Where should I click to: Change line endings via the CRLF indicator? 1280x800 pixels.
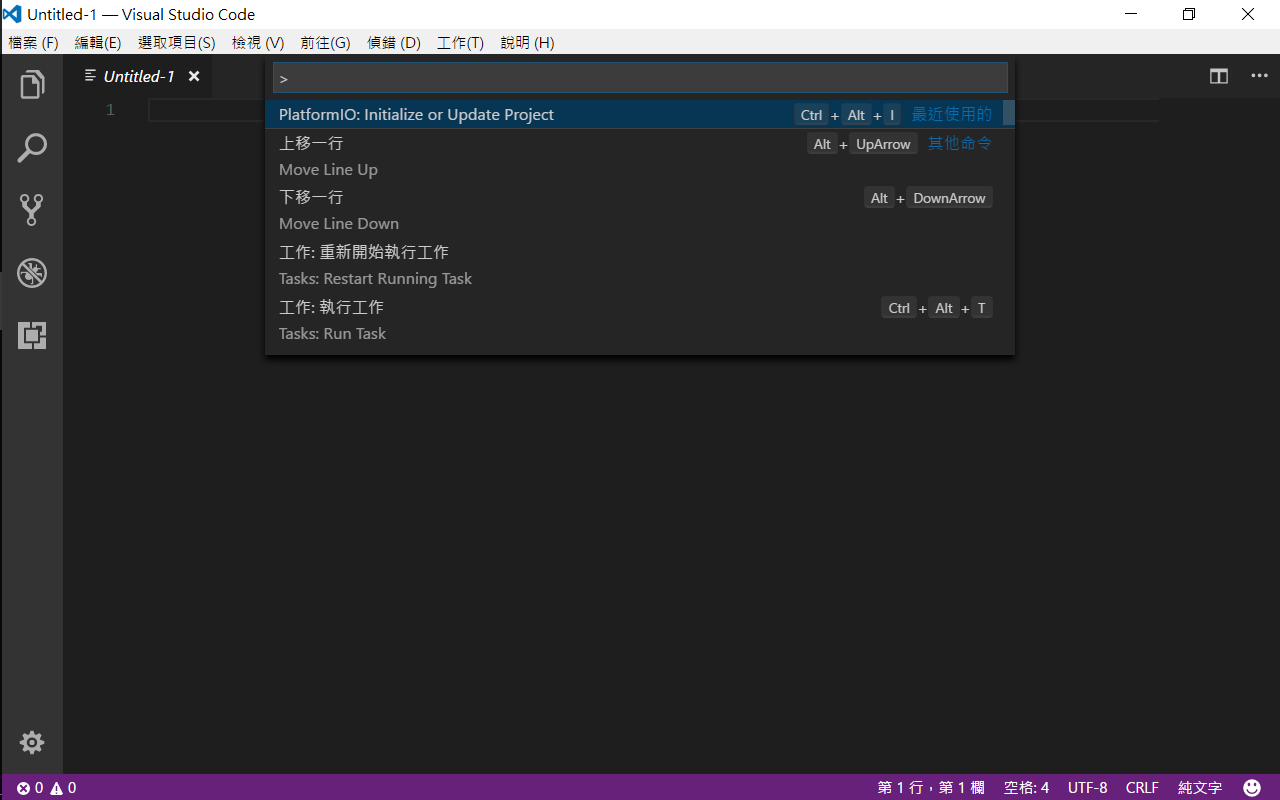point(1141,787)
